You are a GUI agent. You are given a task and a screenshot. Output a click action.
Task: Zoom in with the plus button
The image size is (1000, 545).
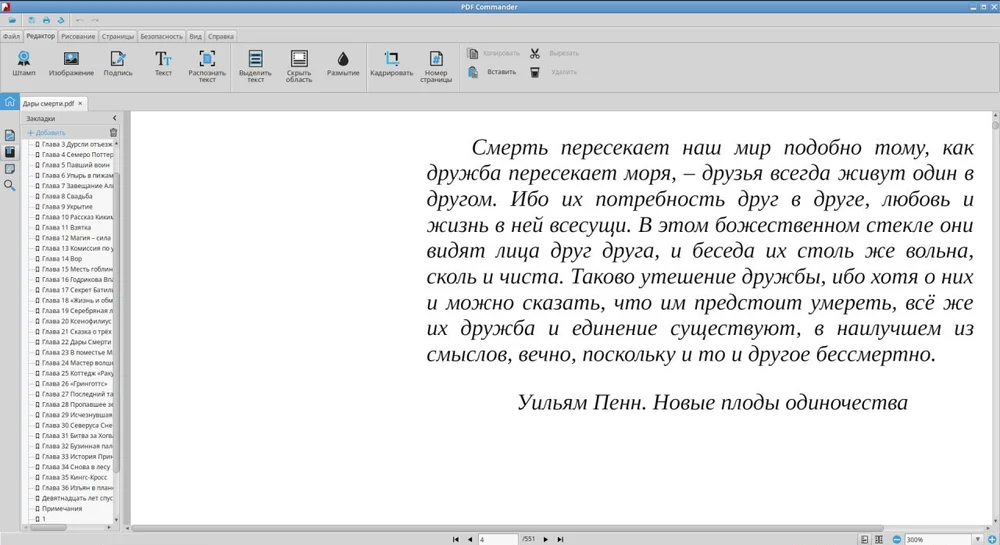tap(992, 539)
